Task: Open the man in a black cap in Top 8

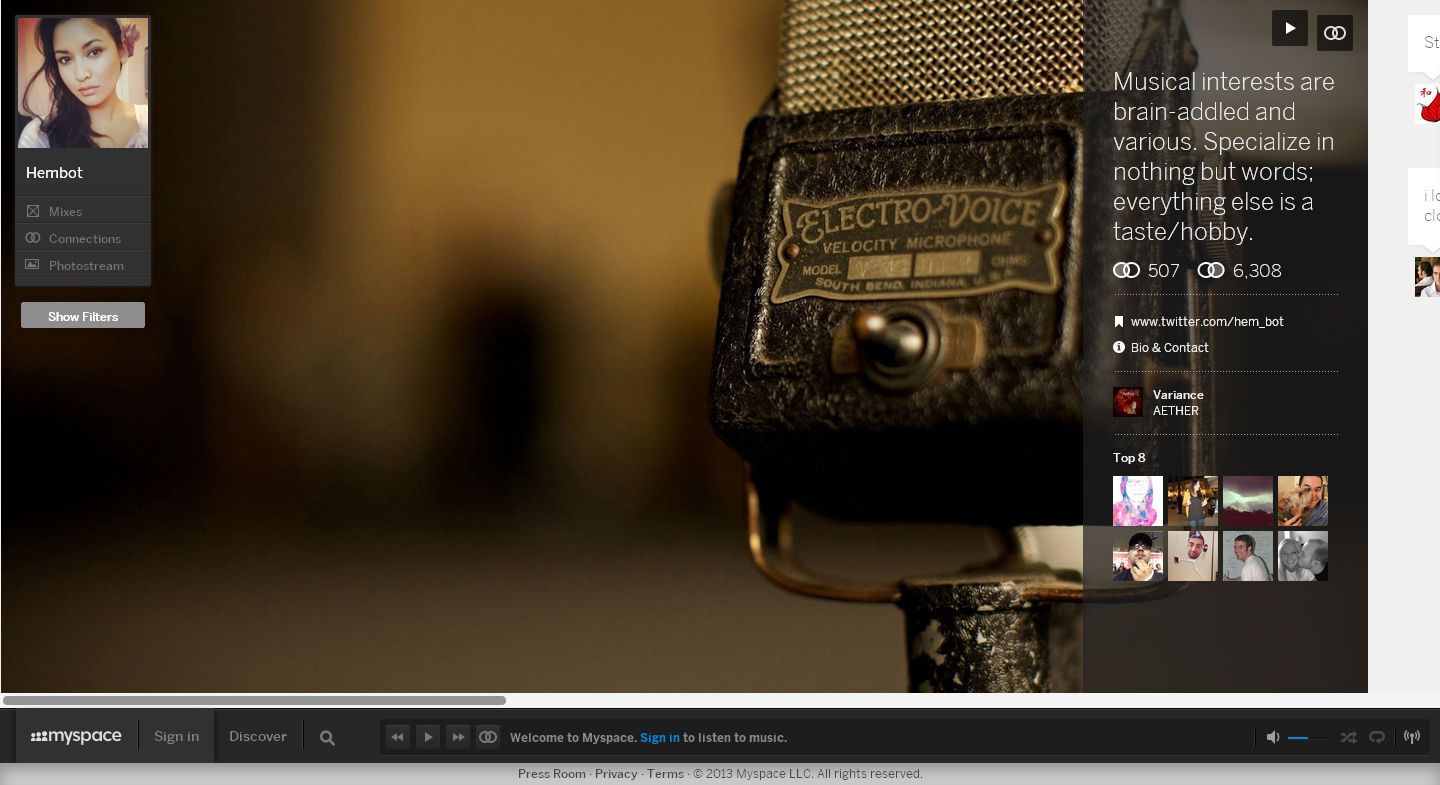Action: tap(1138, 556)
